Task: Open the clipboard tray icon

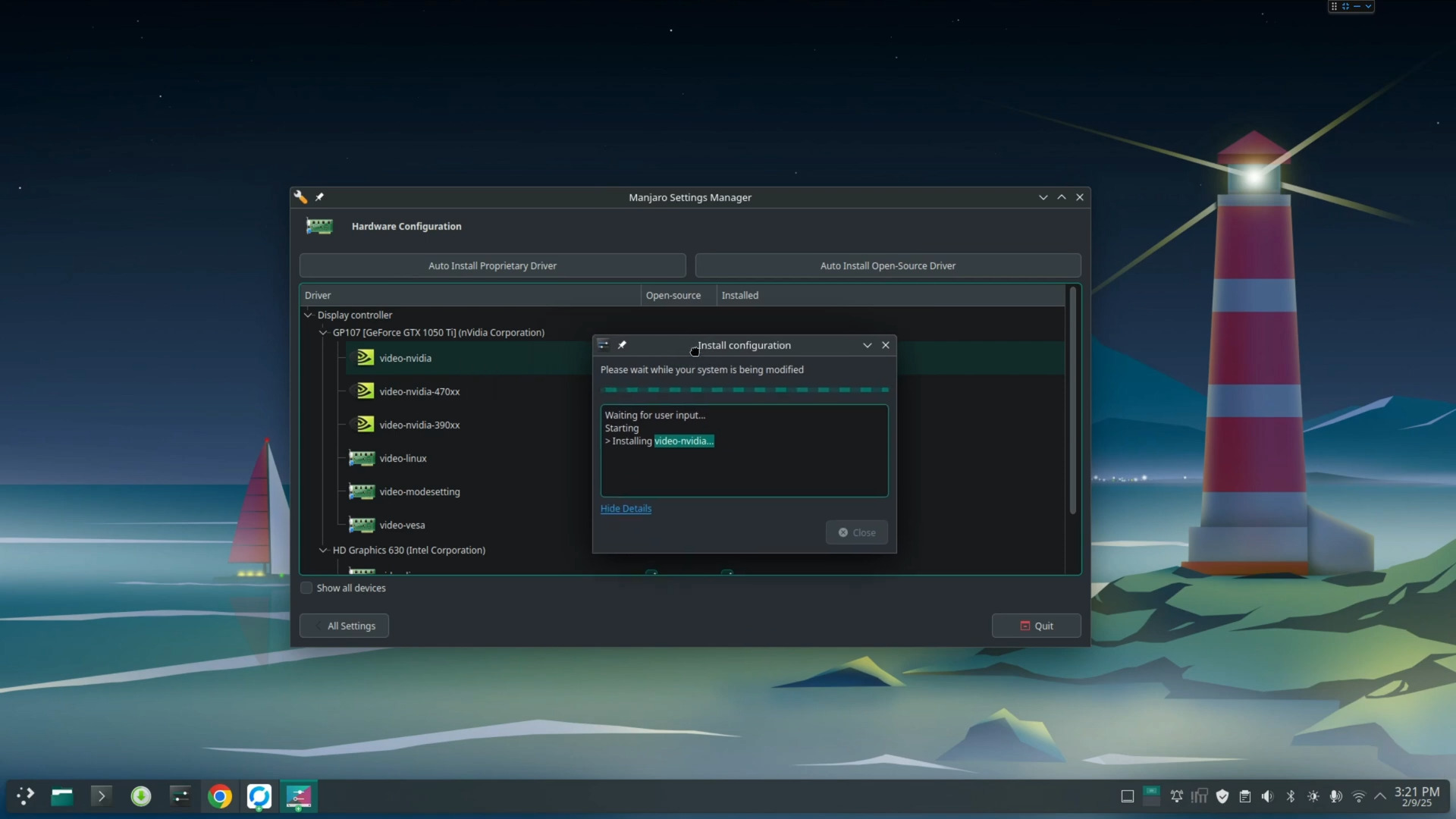Action: click(x=1245, y=796)
